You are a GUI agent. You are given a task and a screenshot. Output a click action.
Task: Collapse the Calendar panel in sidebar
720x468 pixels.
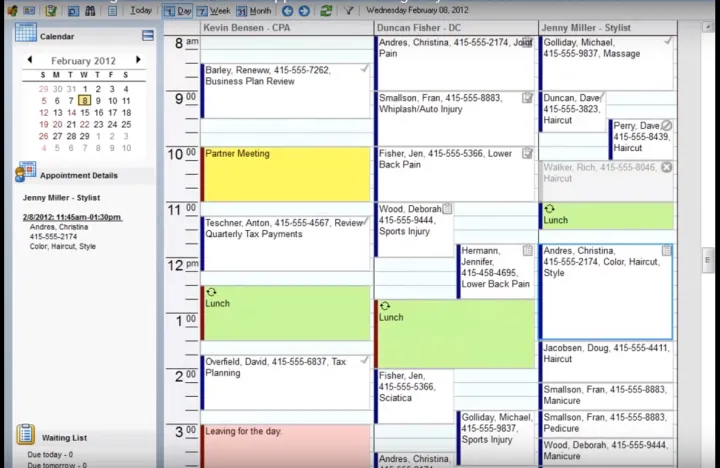pyautogui.click(x=148, y=36)
